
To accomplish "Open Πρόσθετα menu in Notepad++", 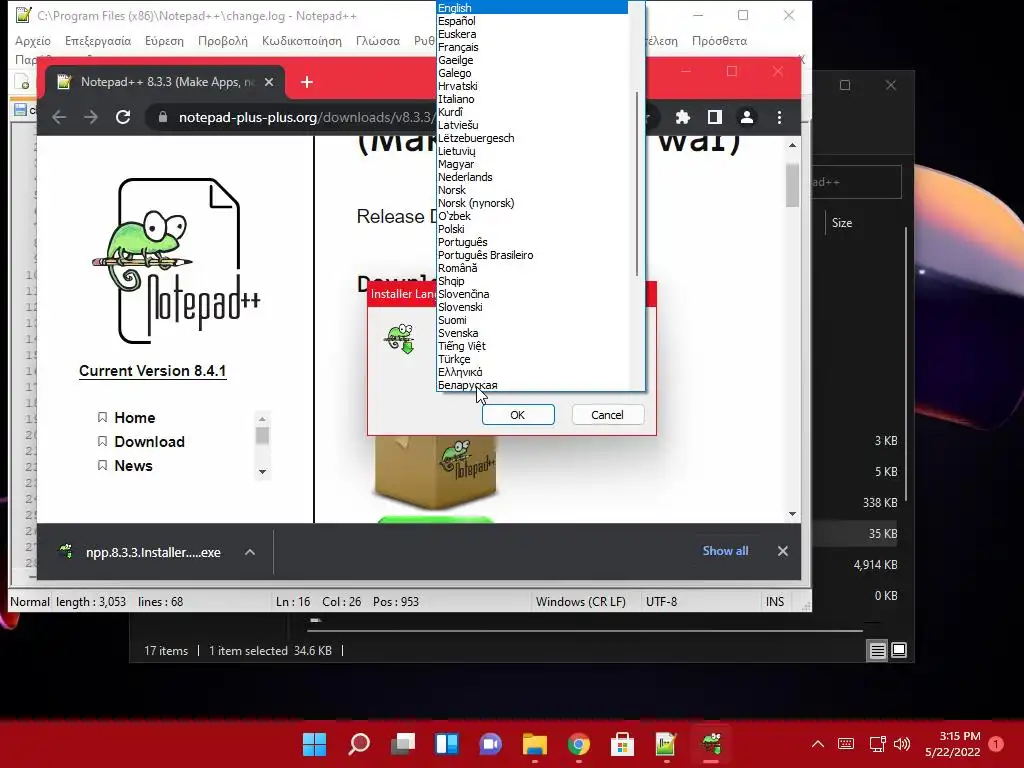I will click(719, 40).
